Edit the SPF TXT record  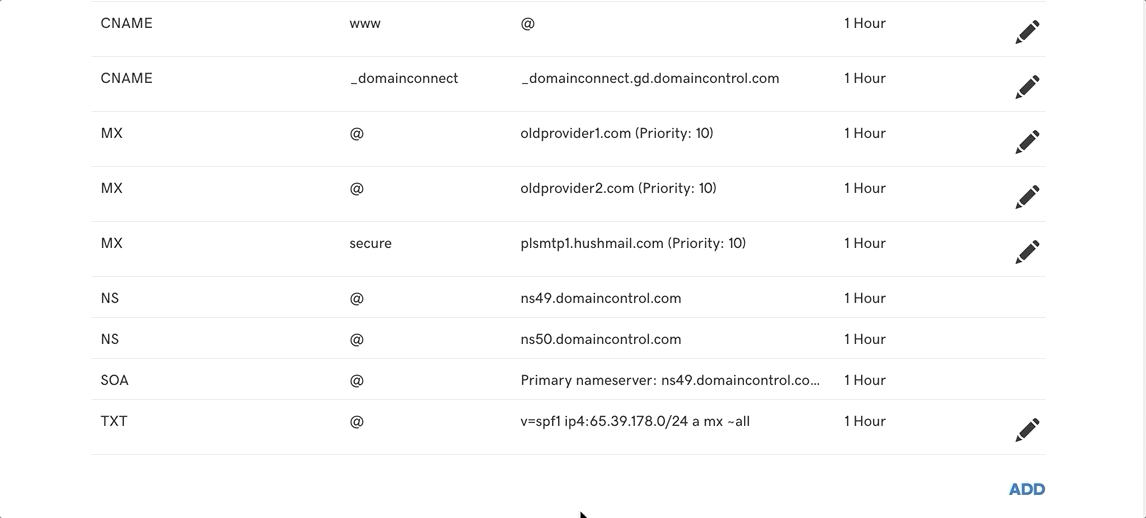click(x=1027, y=430)
